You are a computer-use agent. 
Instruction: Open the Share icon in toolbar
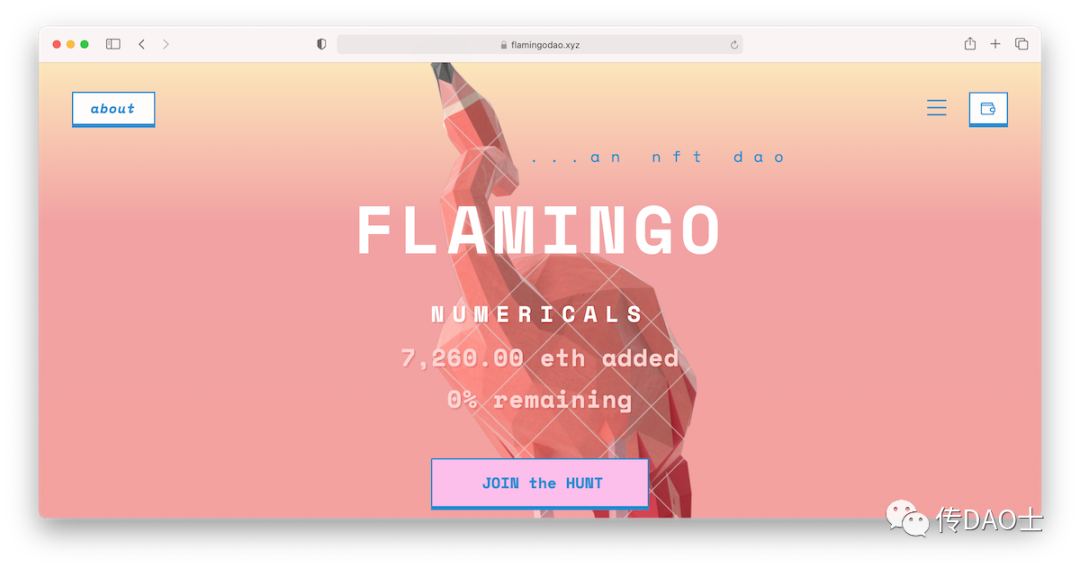[970, 43]
